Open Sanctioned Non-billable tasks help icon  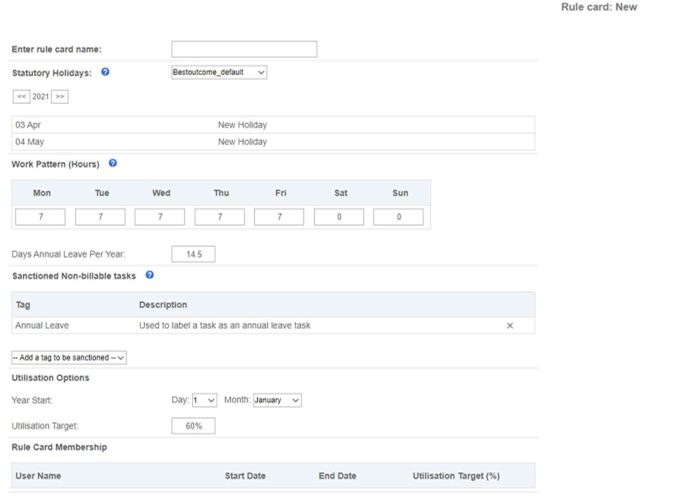(x=149, y=275)
